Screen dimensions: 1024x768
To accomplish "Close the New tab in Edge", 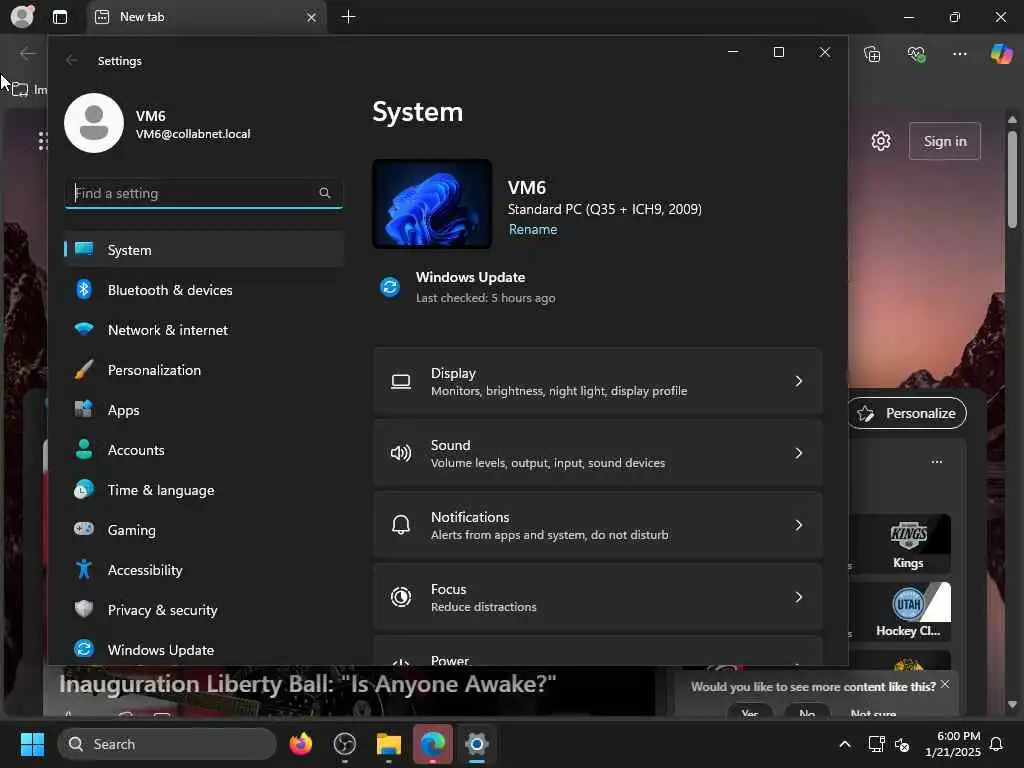I will 312,17.
